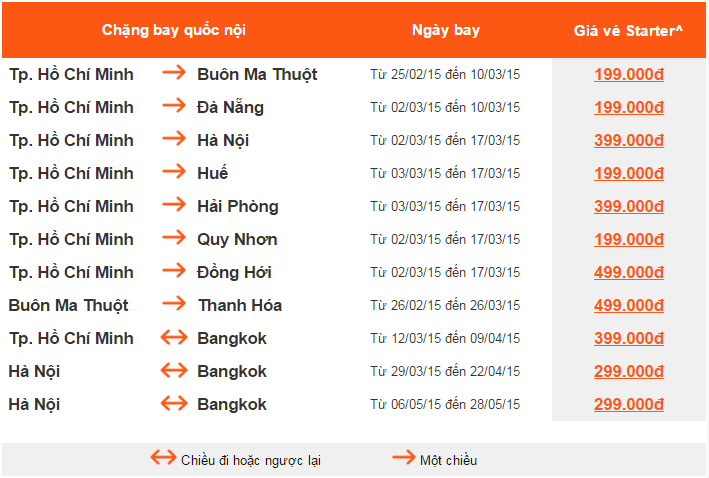The image size is (709, 478).
Task: Click the Ngày bay column header
Action: [445, 30]
